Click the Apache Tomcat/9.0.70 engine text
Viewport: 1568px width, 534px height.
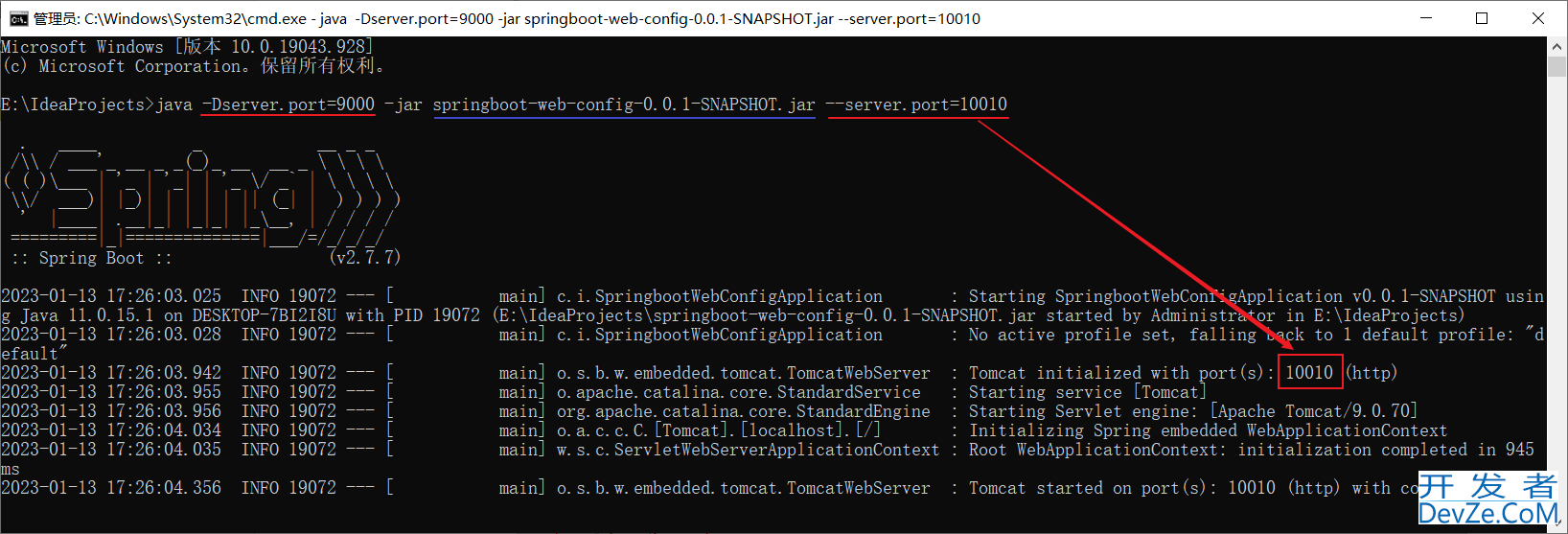pyautogui.click(x=1314, y=411)
